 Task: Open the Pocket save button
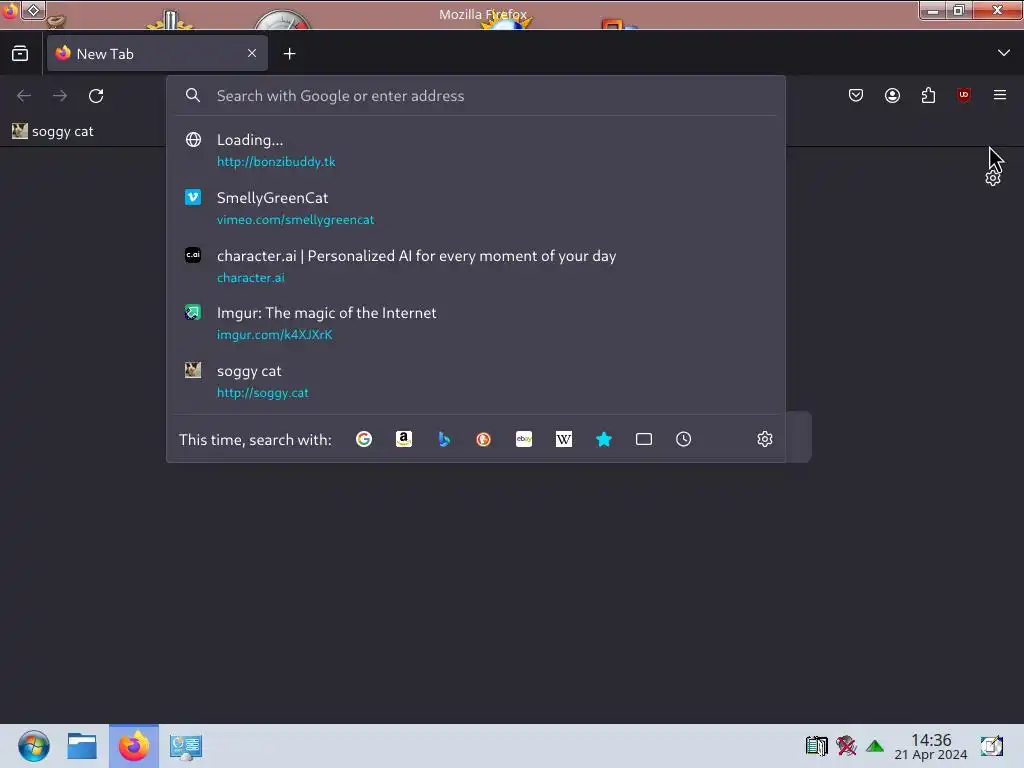click(x=856, y=95)
